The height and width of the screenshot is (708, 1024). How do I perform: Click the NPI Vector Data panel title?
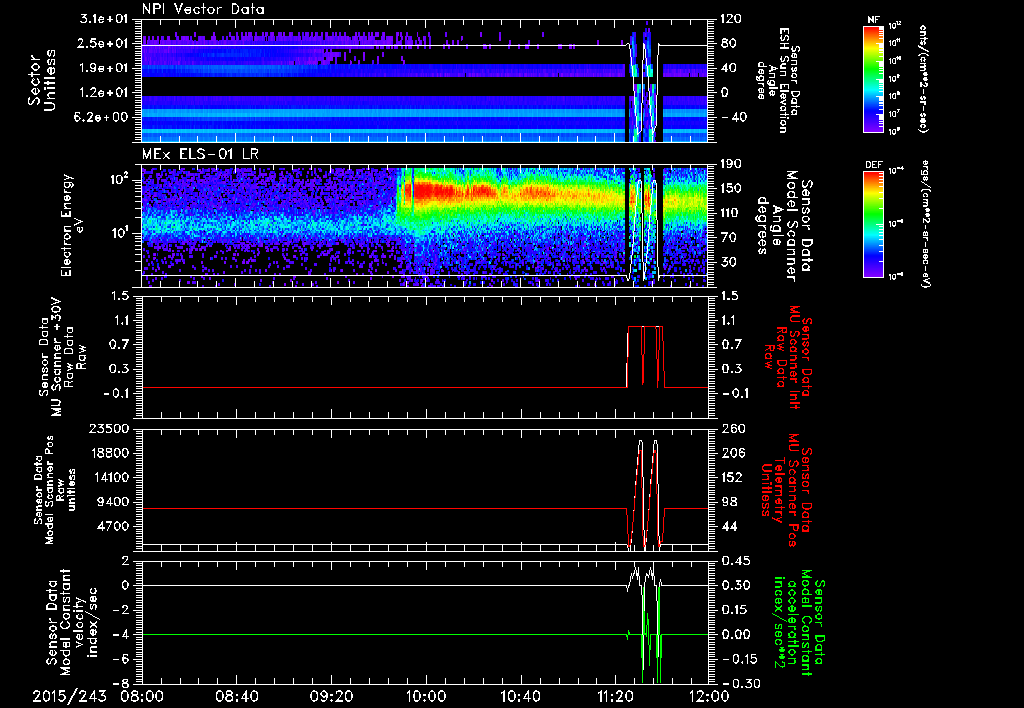203,9
